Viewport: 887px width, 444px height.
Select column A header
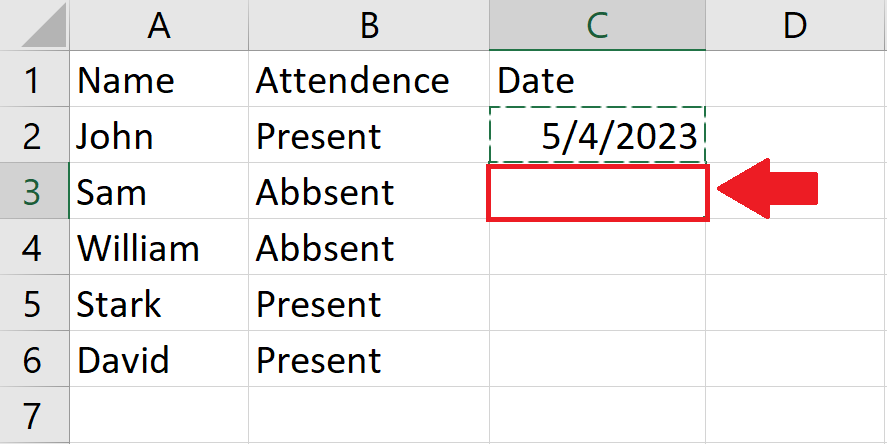159,25
